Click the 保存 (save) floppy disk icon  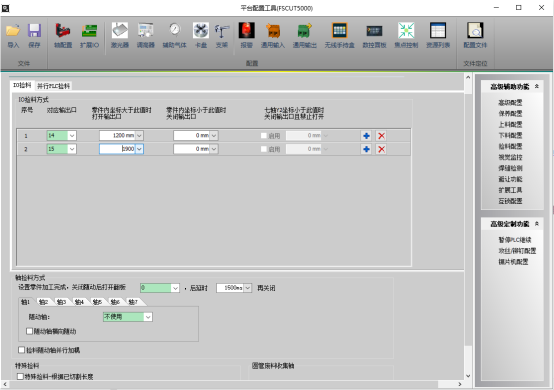point(34,31)
